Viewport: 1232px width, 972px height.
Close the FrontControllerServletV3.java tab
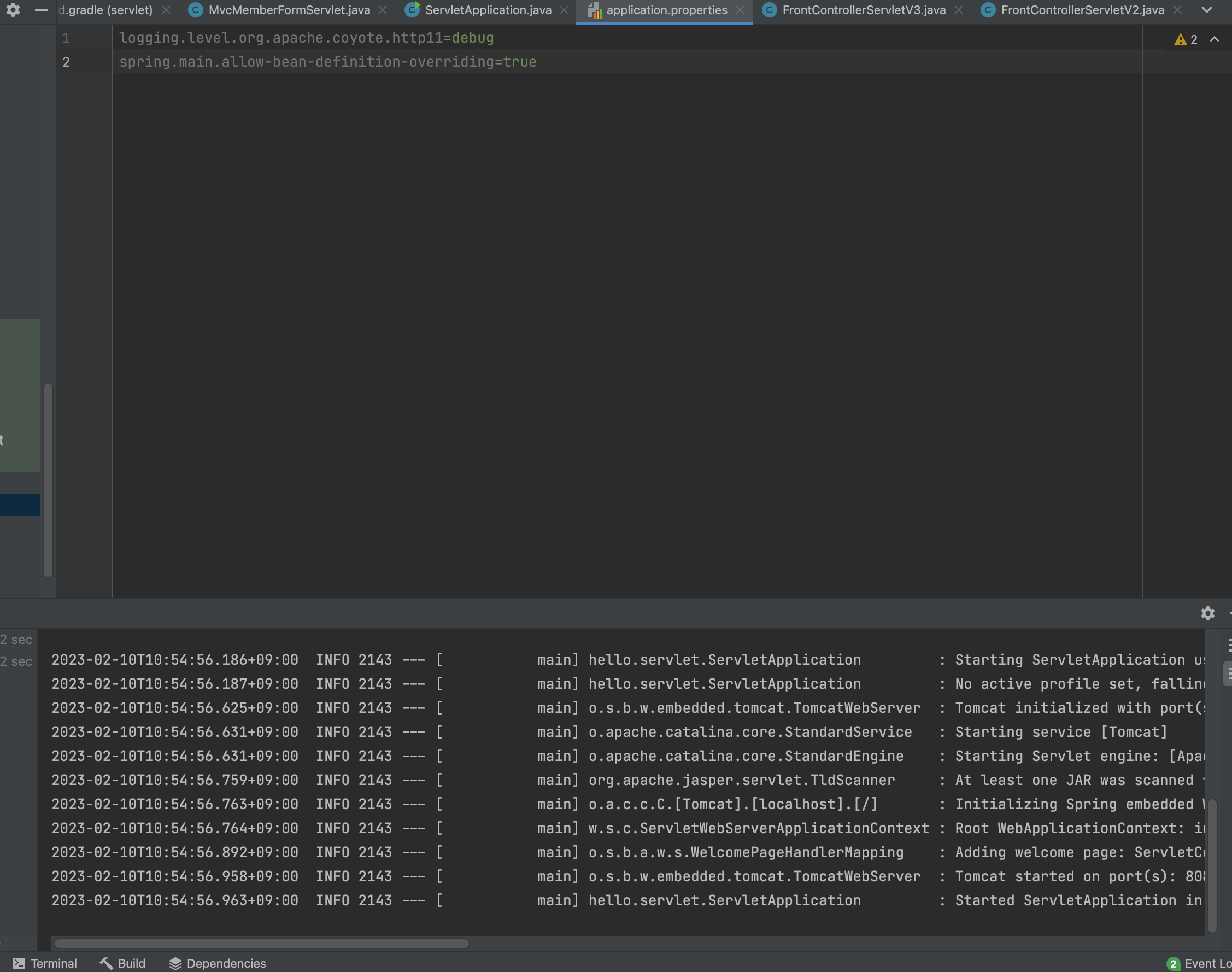point(959,10)
